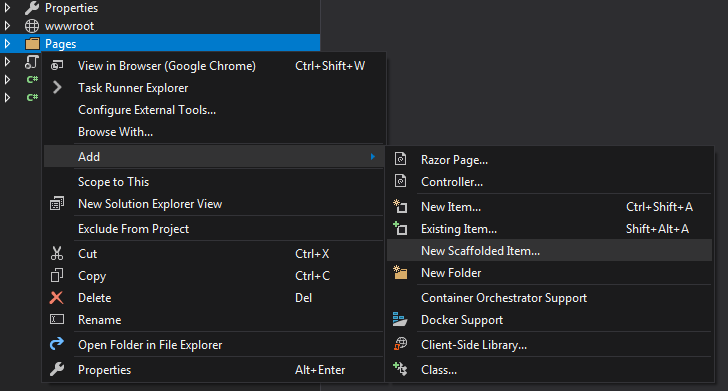
Task: Choose Browse With...
Action: [214, 132]
